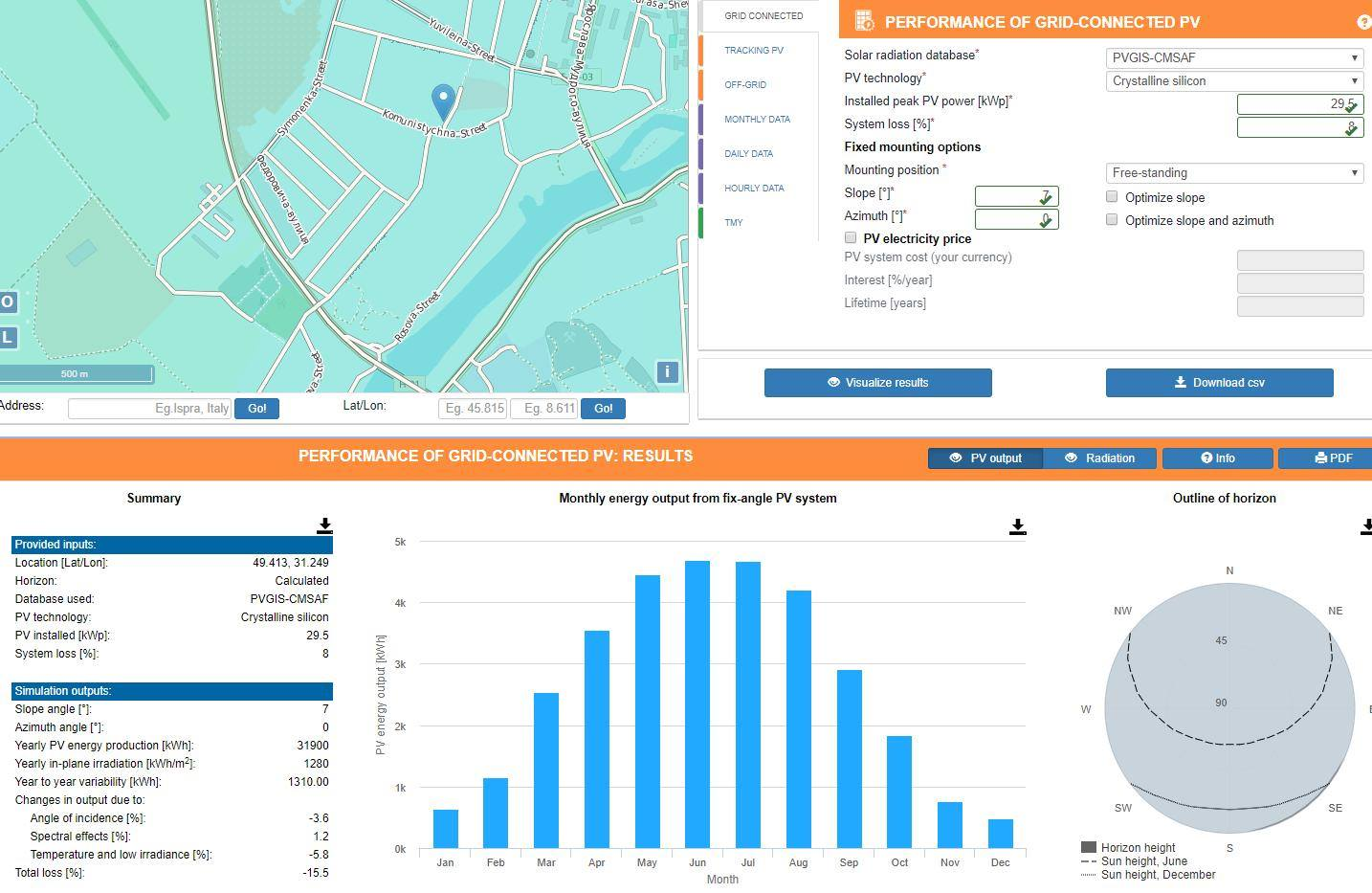The height and width of the screenshot is (893, 1372).
Task: Click the 'L' map layer button
Action: [x=8, y=337]
